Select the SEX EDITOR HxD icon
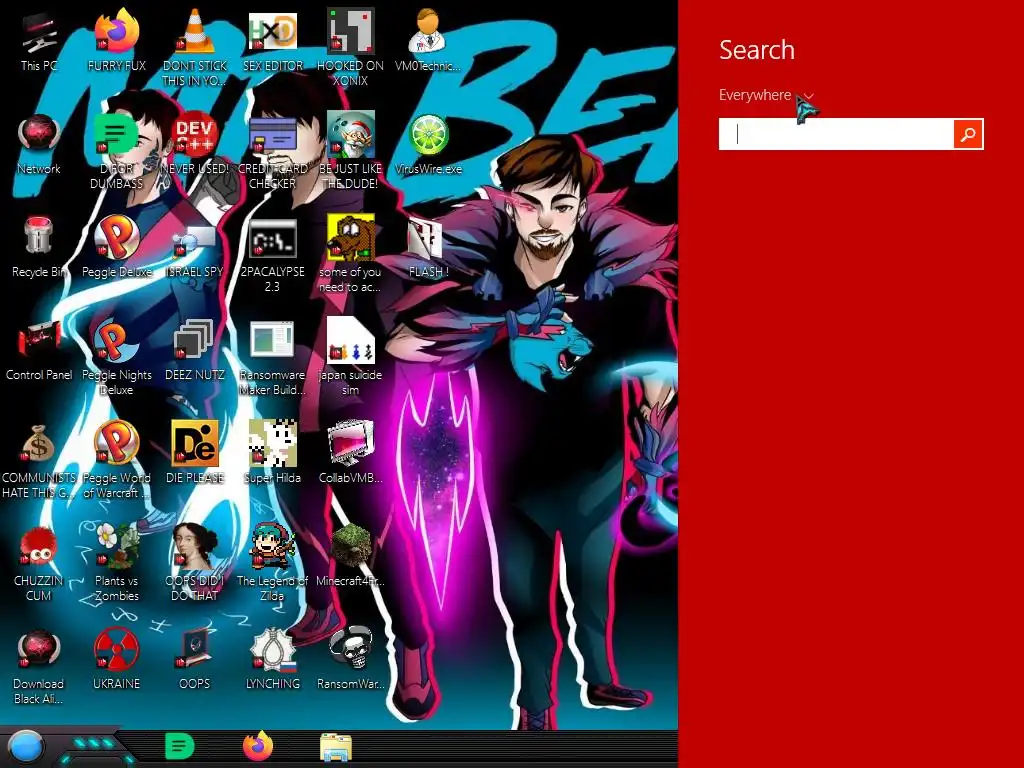Image resolution: width=1024 pixels, height=768 pixels. pos(272,31)
